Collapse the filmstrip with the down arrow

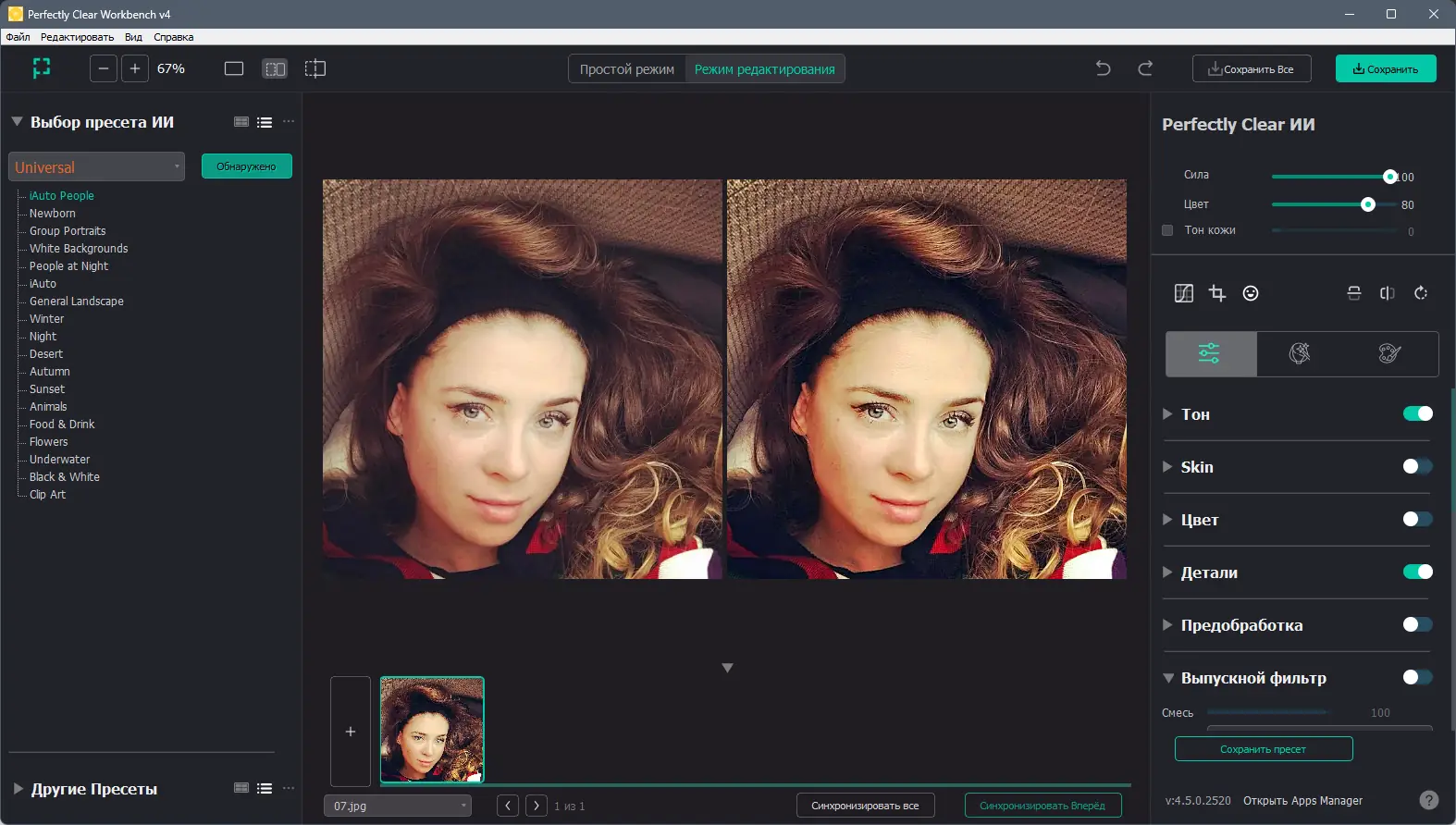coord(727,668)
